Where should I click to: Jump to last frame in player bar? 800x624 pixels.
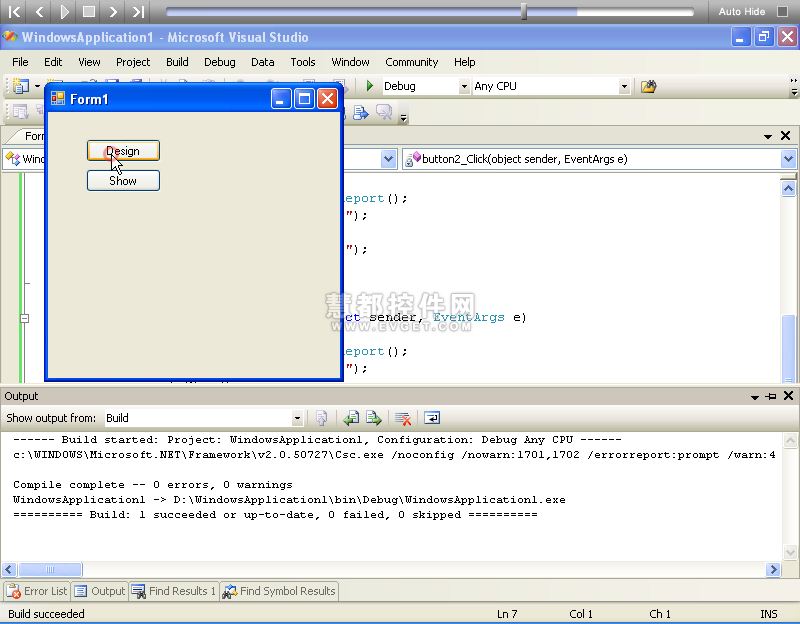[x=138, y=11]
